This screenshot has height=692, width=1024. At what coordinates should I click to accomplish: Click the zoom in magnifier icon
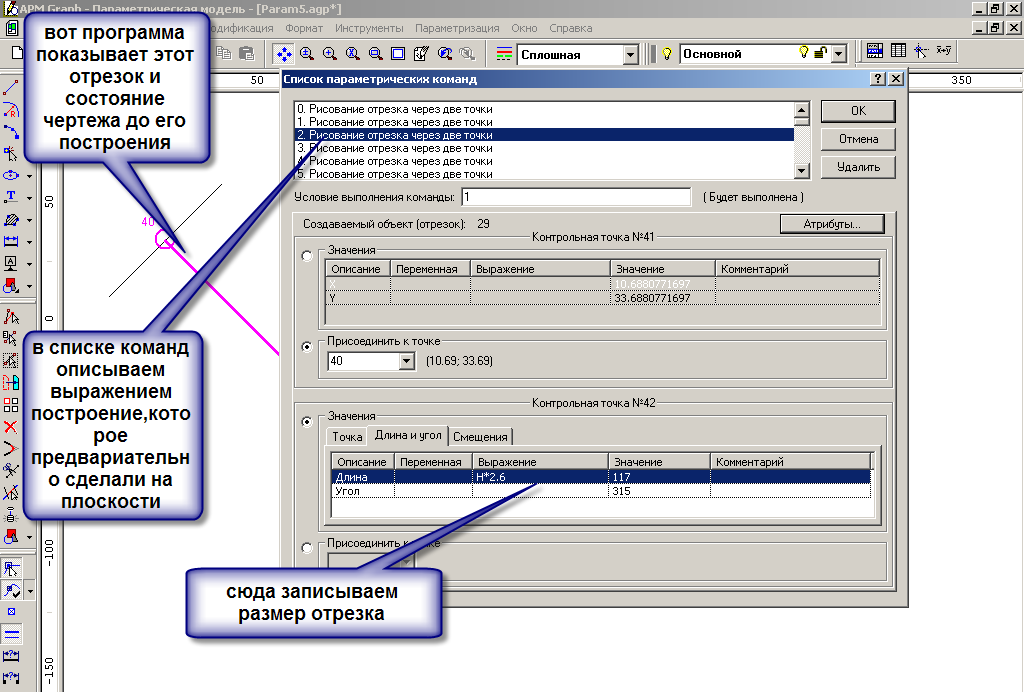point(330,54)
